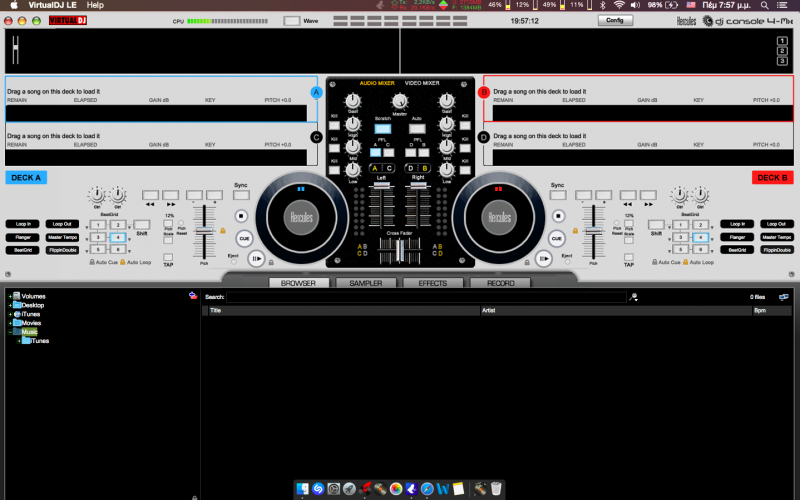Hit the CUE button on Deck B

coord(557,238)
